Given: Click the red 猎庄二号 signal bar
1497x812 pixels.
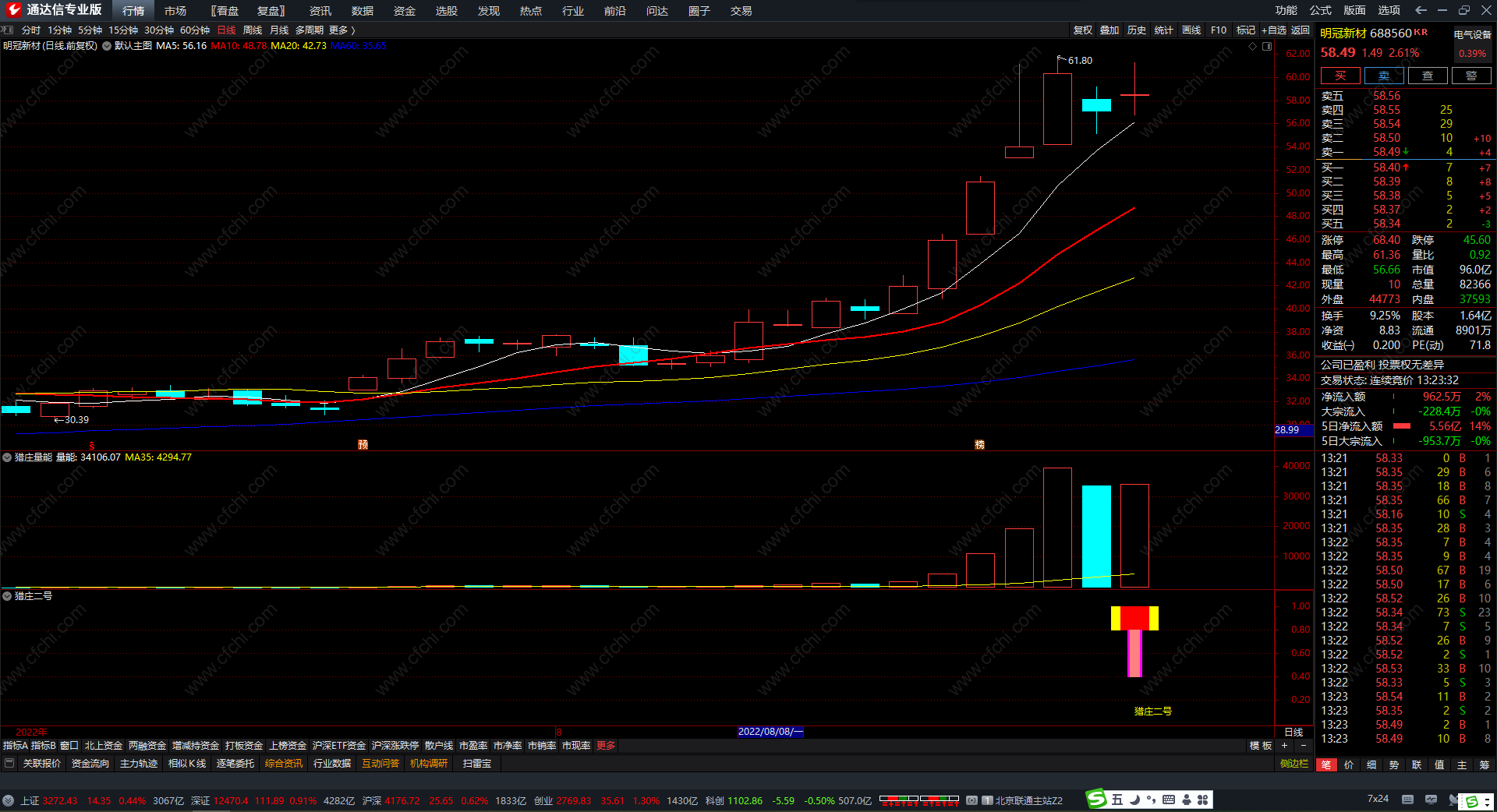Looking at the screenshot, I should click(x=1134, y=618).
